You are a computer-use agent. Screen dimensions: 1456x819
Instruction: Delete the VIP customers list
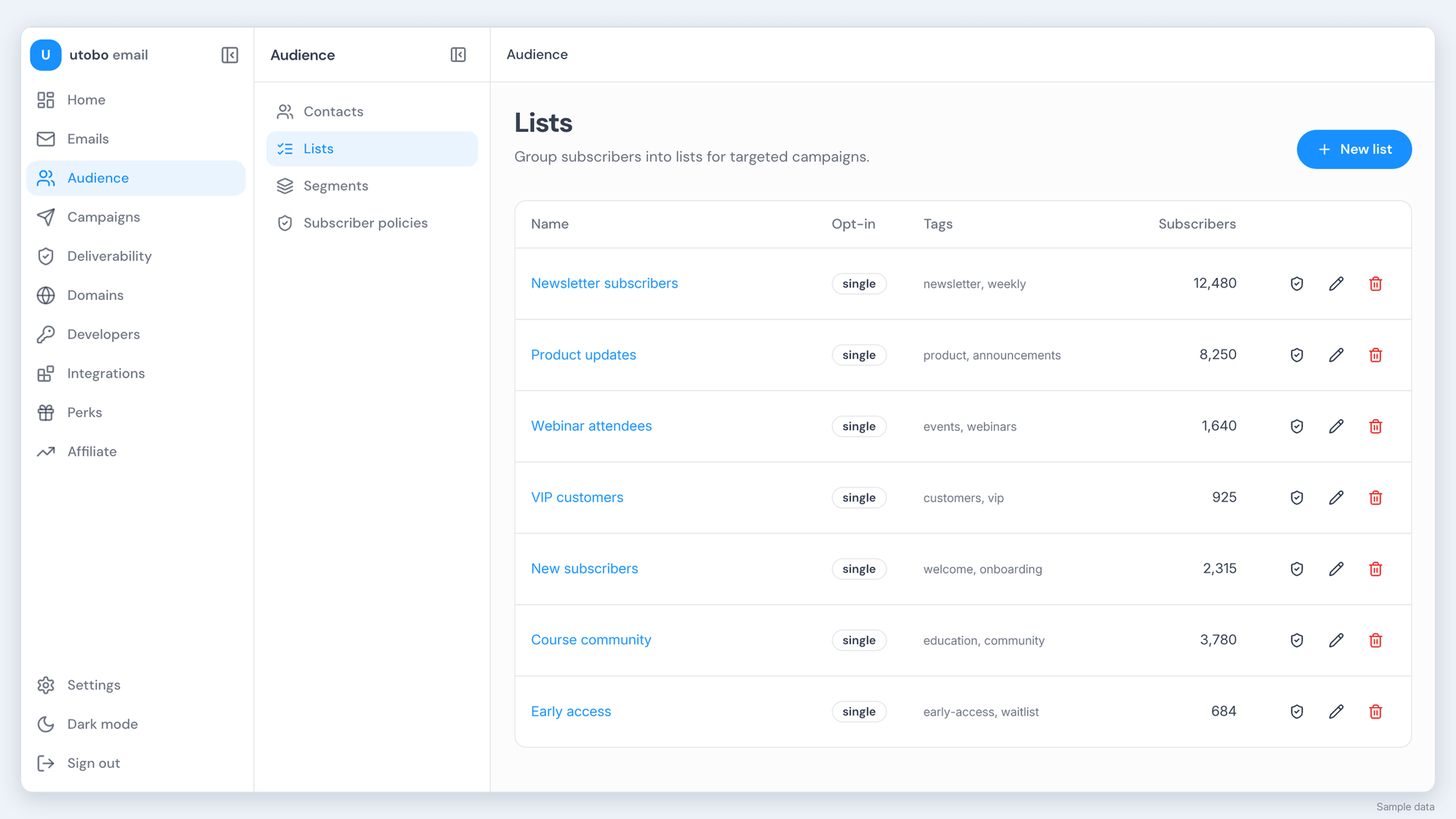[x=1375, y=498]
